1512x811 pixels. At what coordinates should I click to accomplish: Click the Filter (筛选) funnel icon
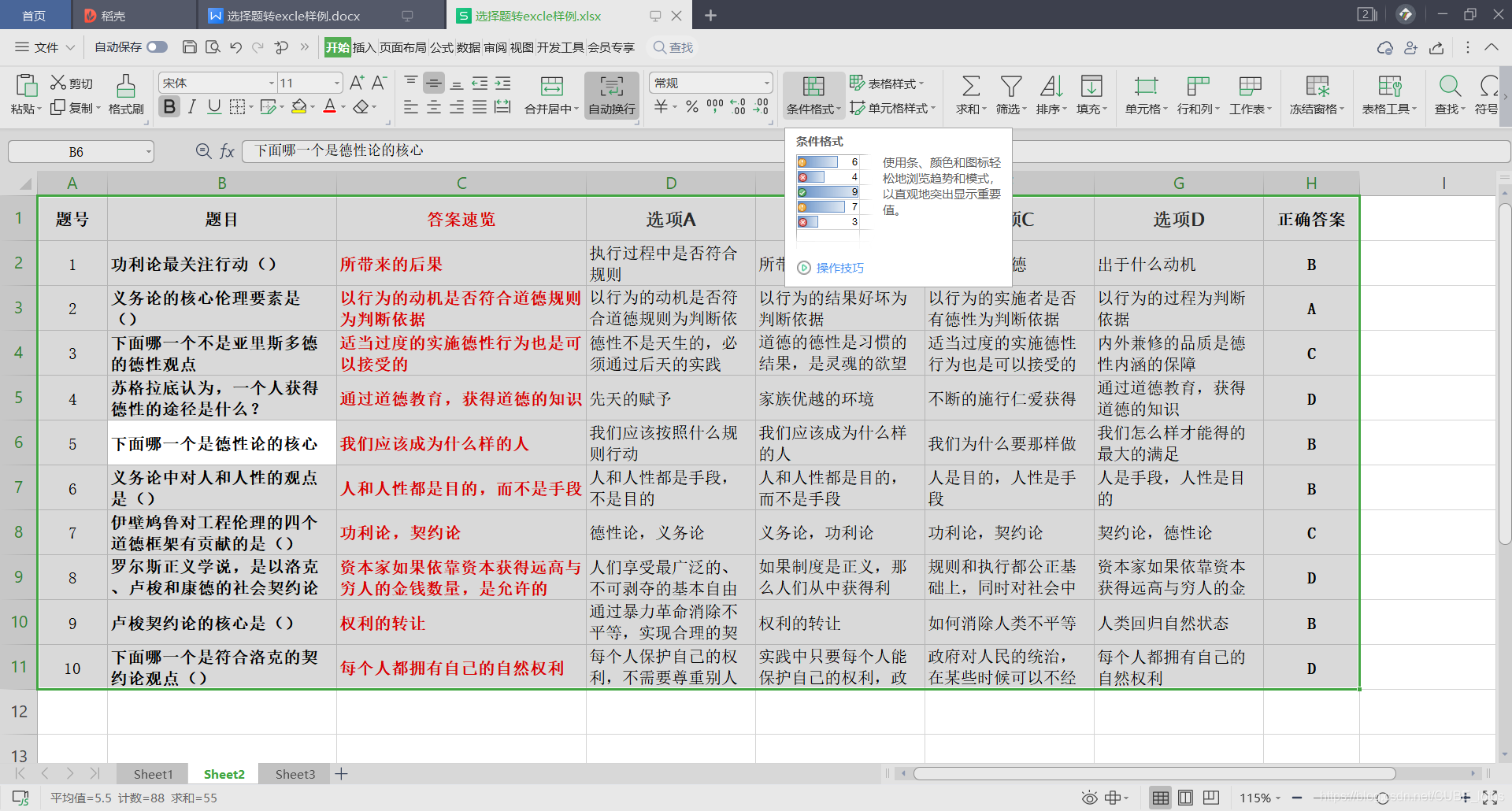click(x=1011, y=86)
